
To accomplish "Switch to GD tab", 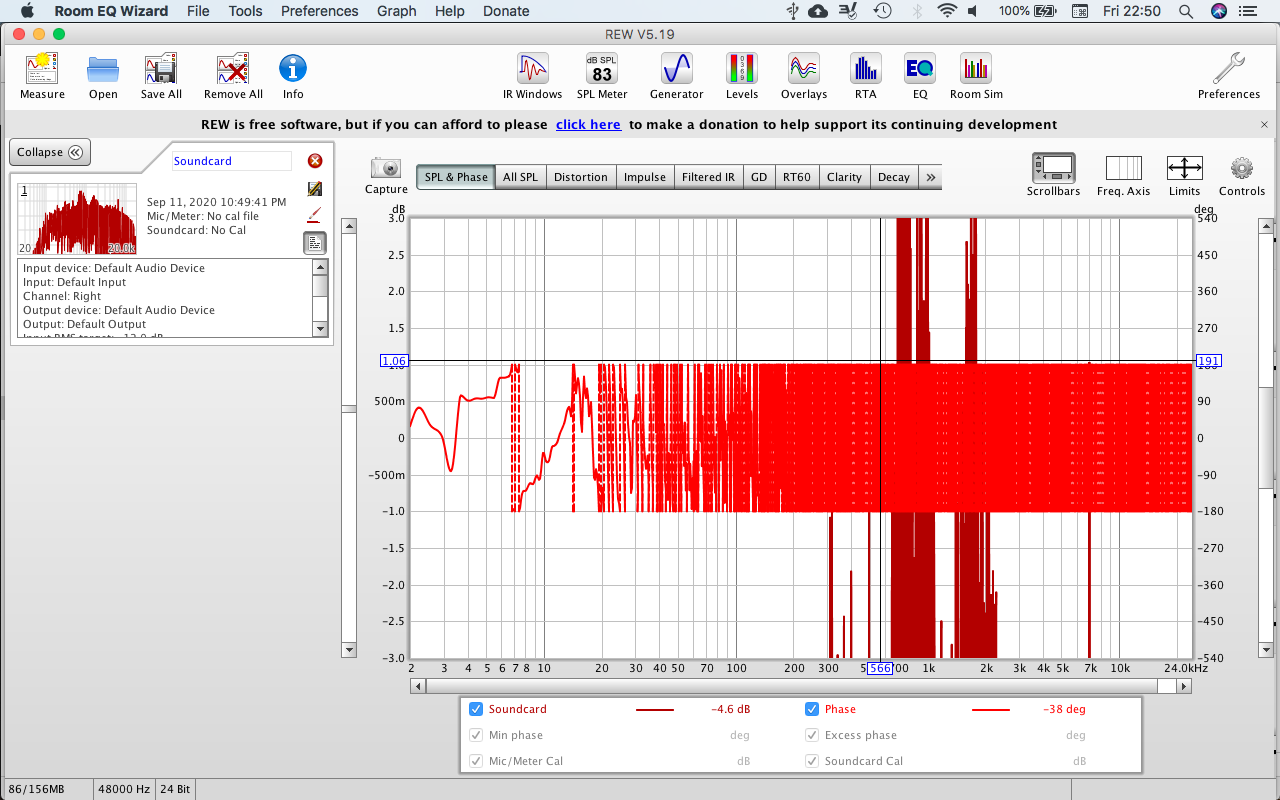I will coord(759,177).
